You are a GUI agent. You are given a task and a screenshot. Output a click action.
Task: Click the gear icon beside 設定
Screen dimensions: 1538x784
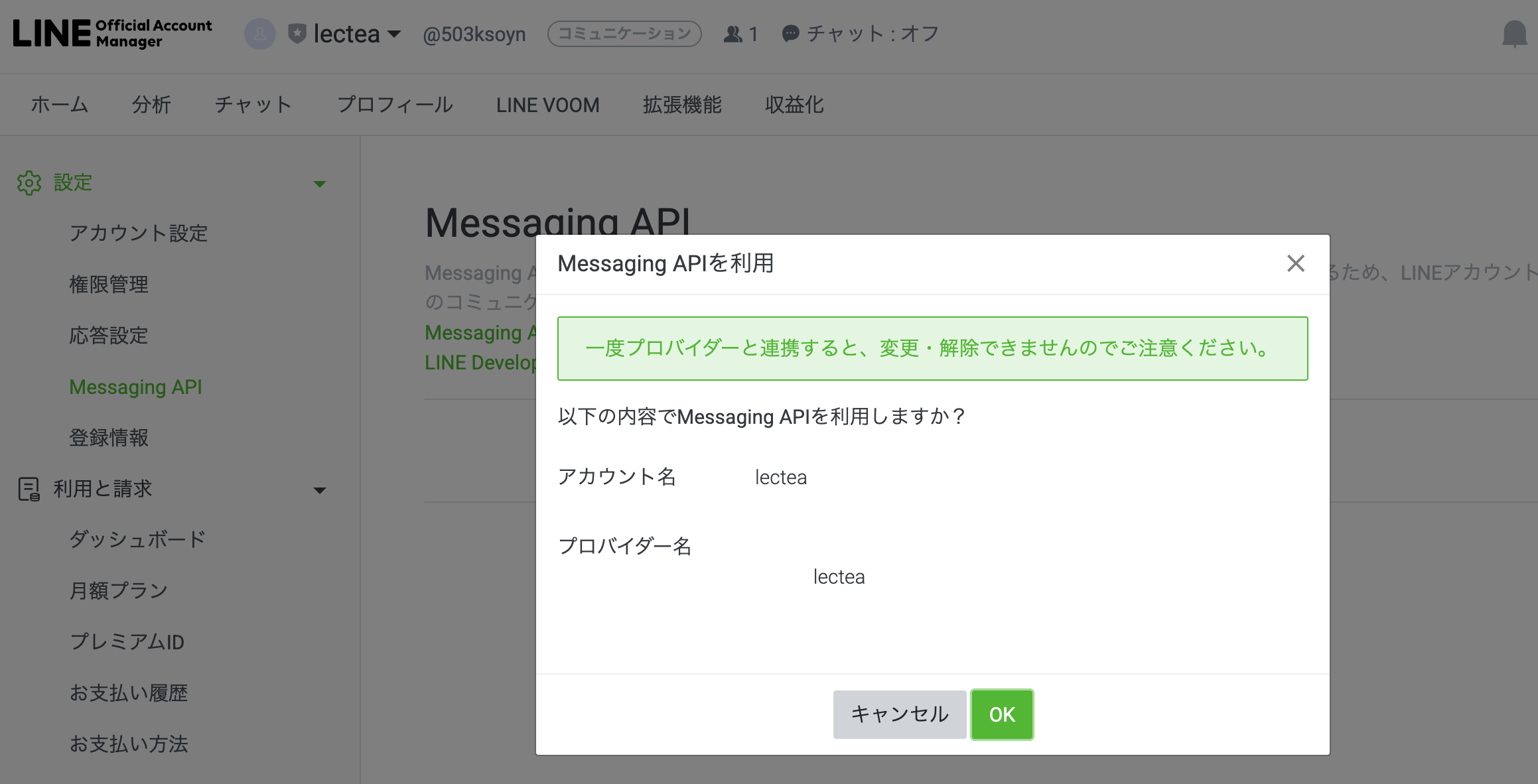pos(29,183)
